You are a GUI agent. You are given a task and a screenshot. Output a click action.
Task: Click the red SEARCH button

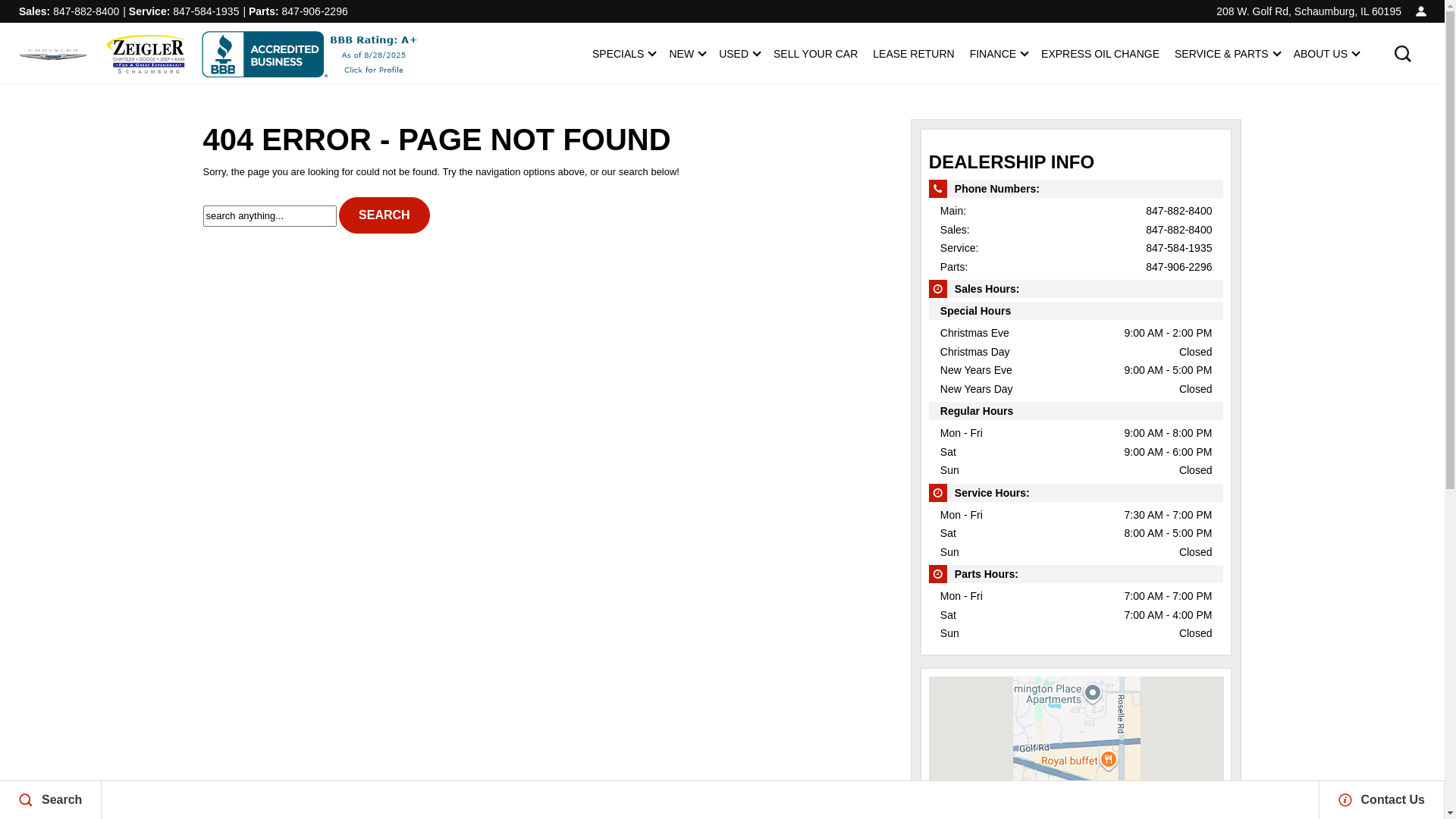pos(384,215)
